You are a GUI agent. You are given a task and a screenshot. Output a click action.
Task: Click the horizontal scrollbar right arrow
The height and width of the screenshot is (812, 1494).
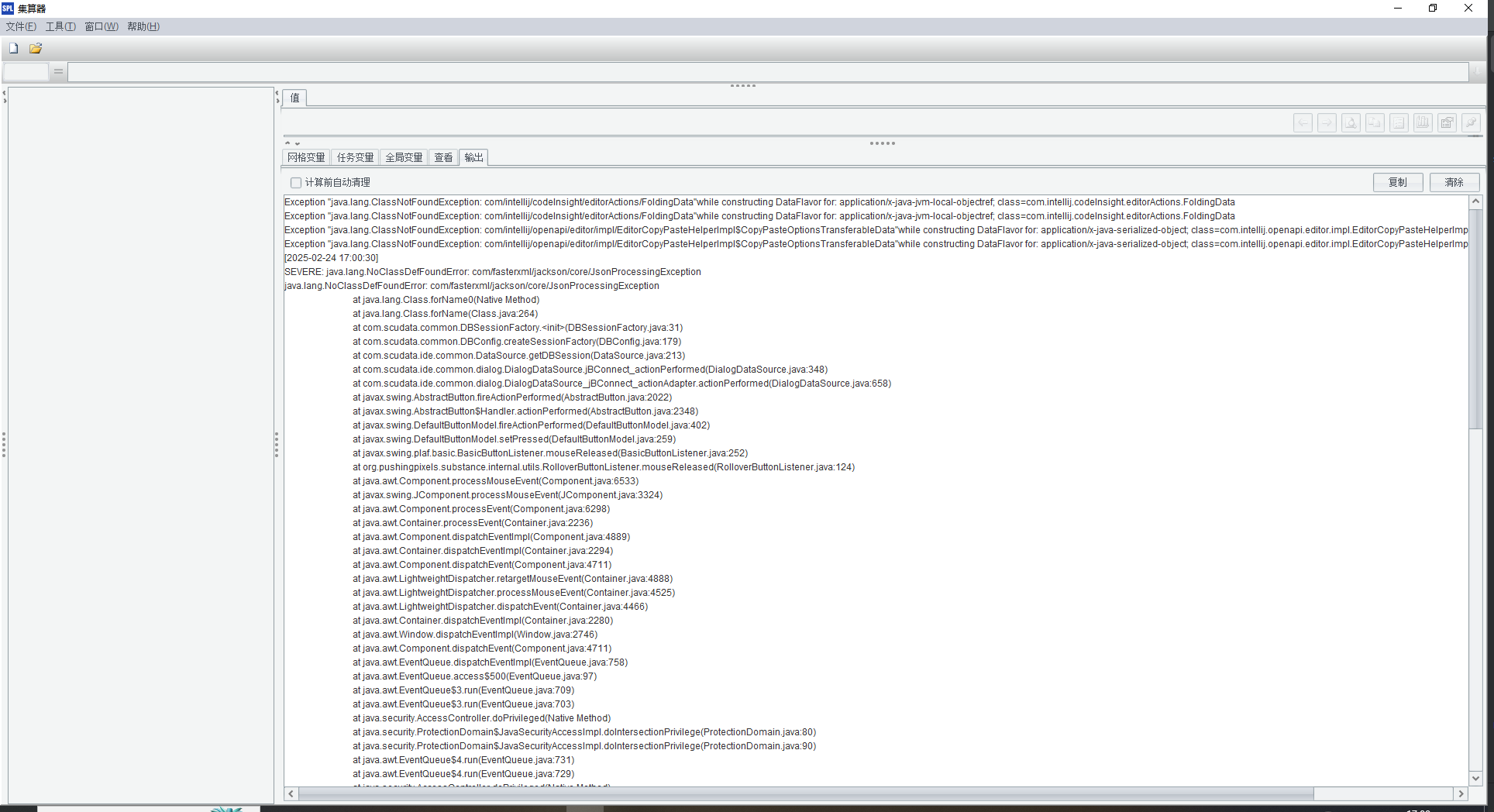tap(1461, 793)
